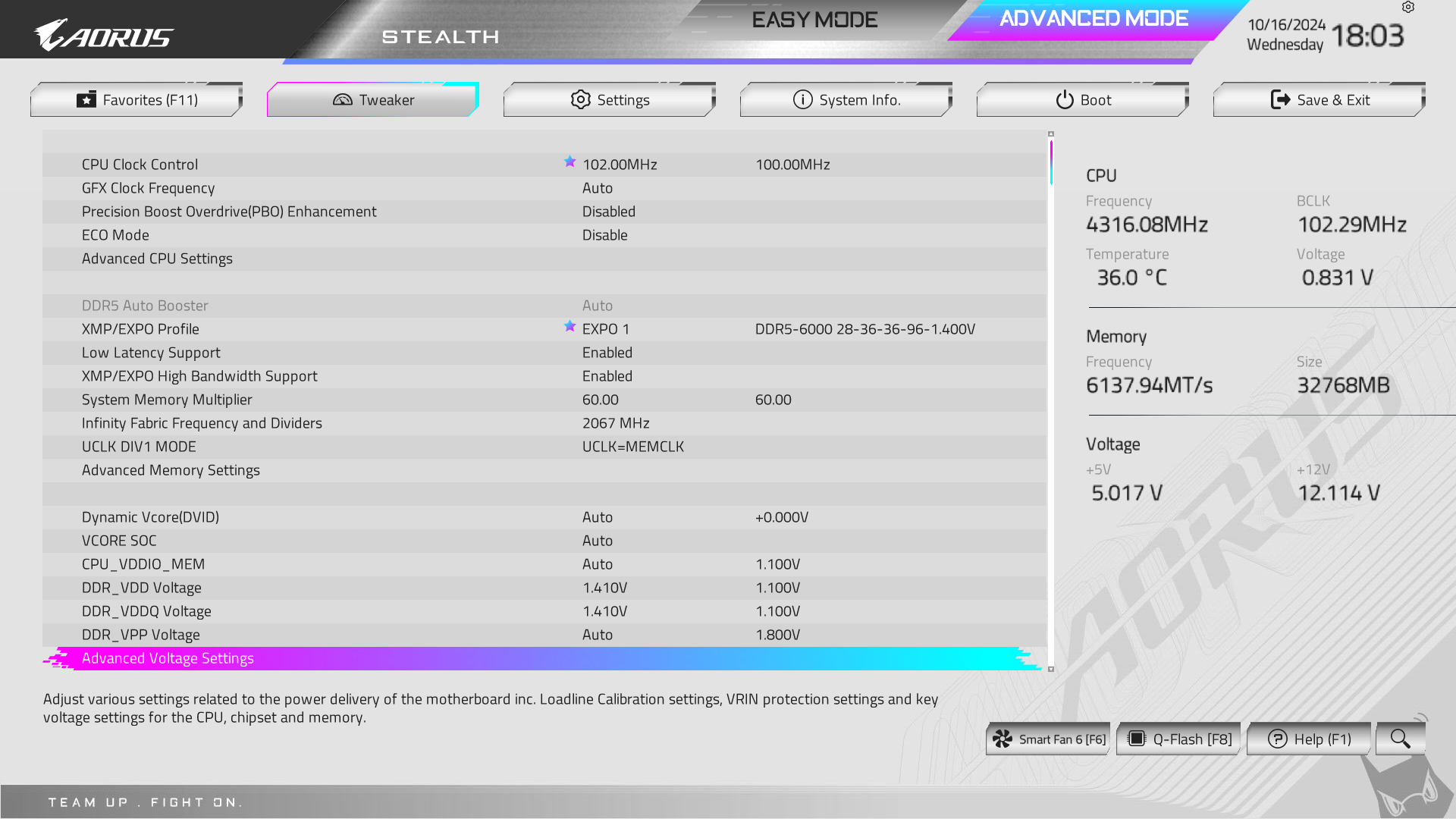The height and width of the screenshot is (819, 1456).
Task: Open Smart Fan 6 fan control
Action: click(x=1049, y=739)
